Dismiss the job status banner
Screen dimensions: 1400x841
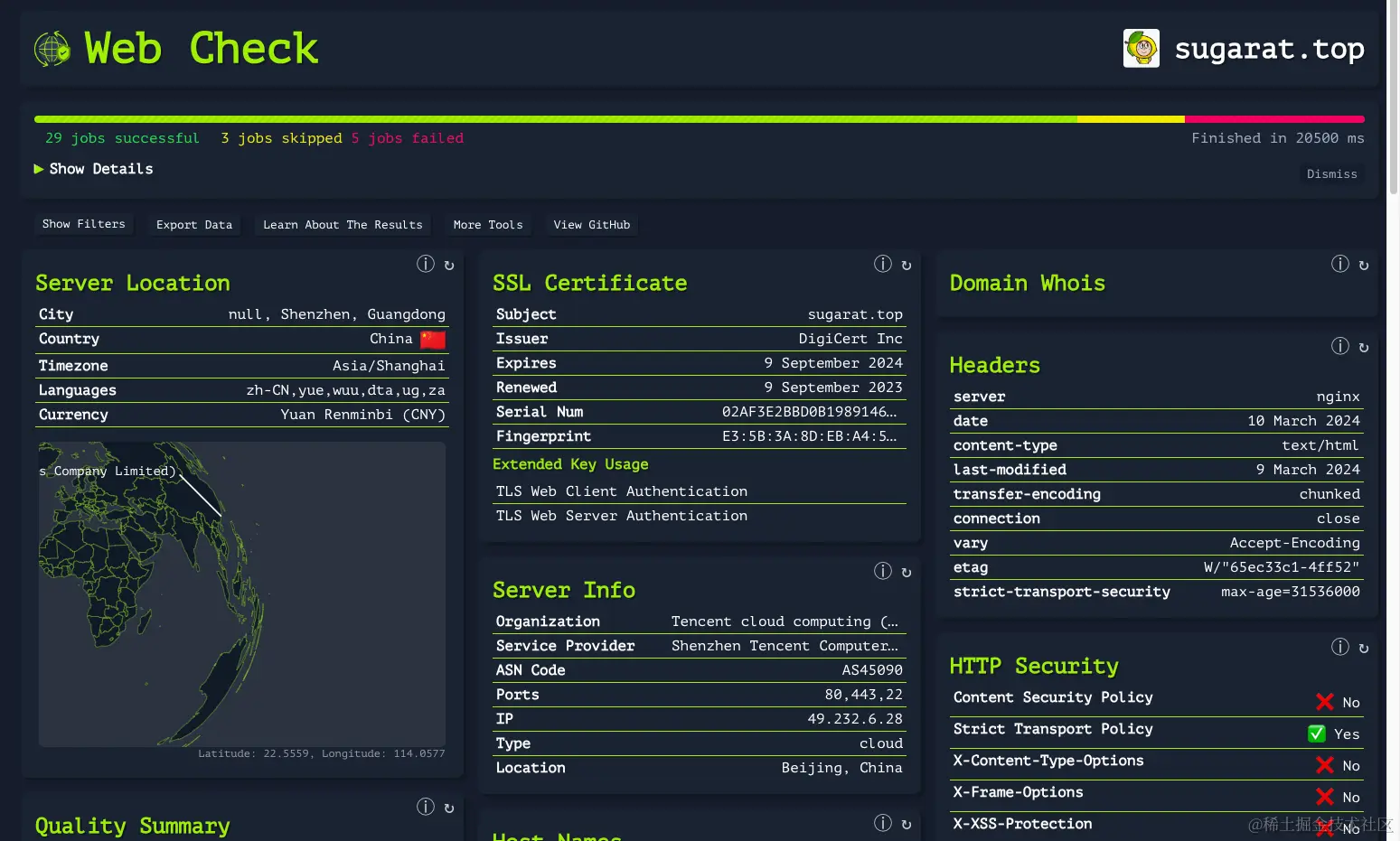(1331, 174)
